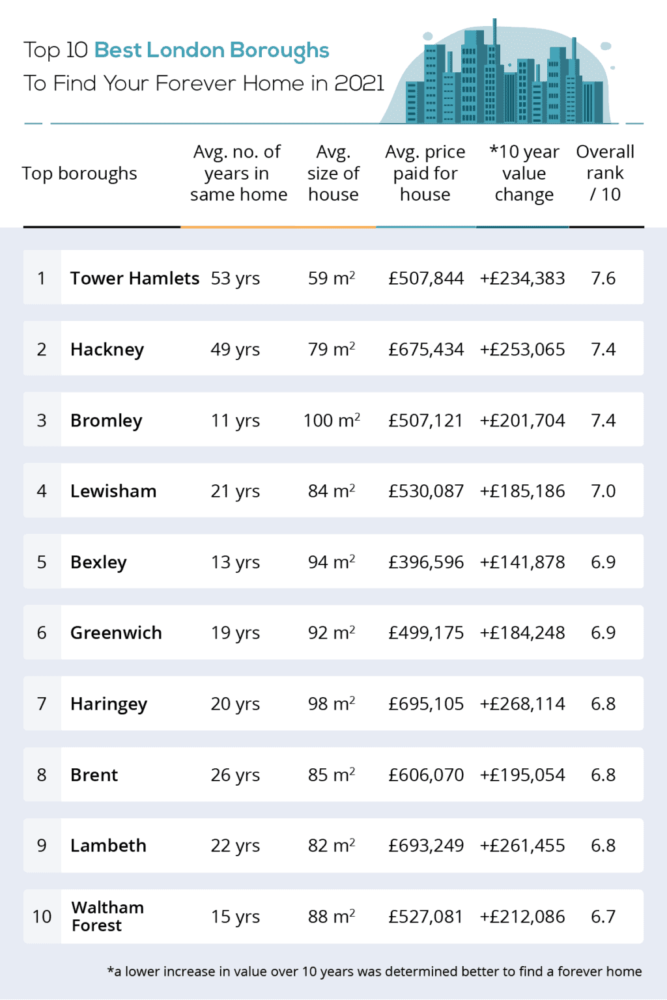Screen dimensions: 667x1000
Task: Click the footnote about lower value increase
Action: pyautogui.click(x=374, y=971)
